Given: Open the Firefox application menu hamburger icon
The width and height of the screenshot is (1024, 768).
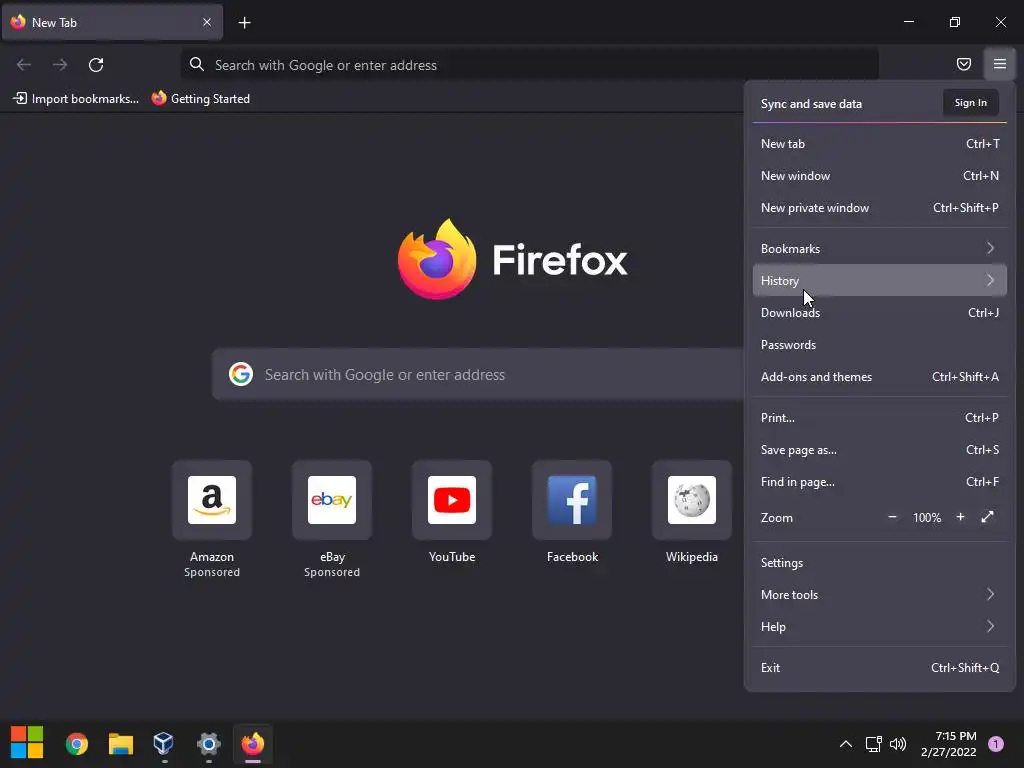Looking at the screenshot, I should 999,64.
